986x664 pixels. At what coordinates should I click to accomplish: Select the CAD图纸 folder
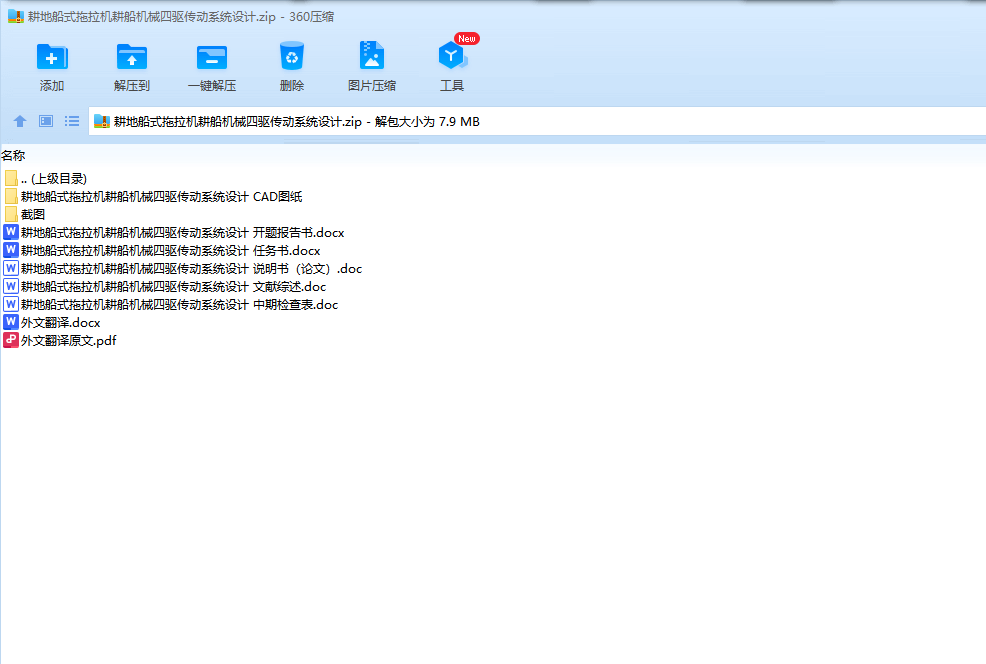click(x=153, y=197)
